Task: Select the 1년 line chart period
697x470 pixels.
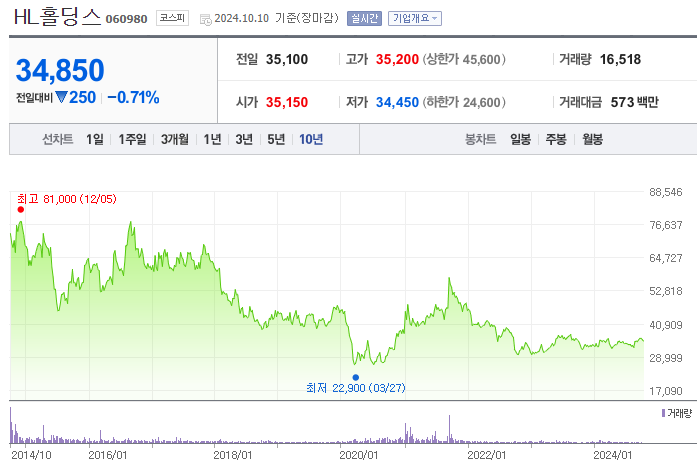Action: click(212, 140)
